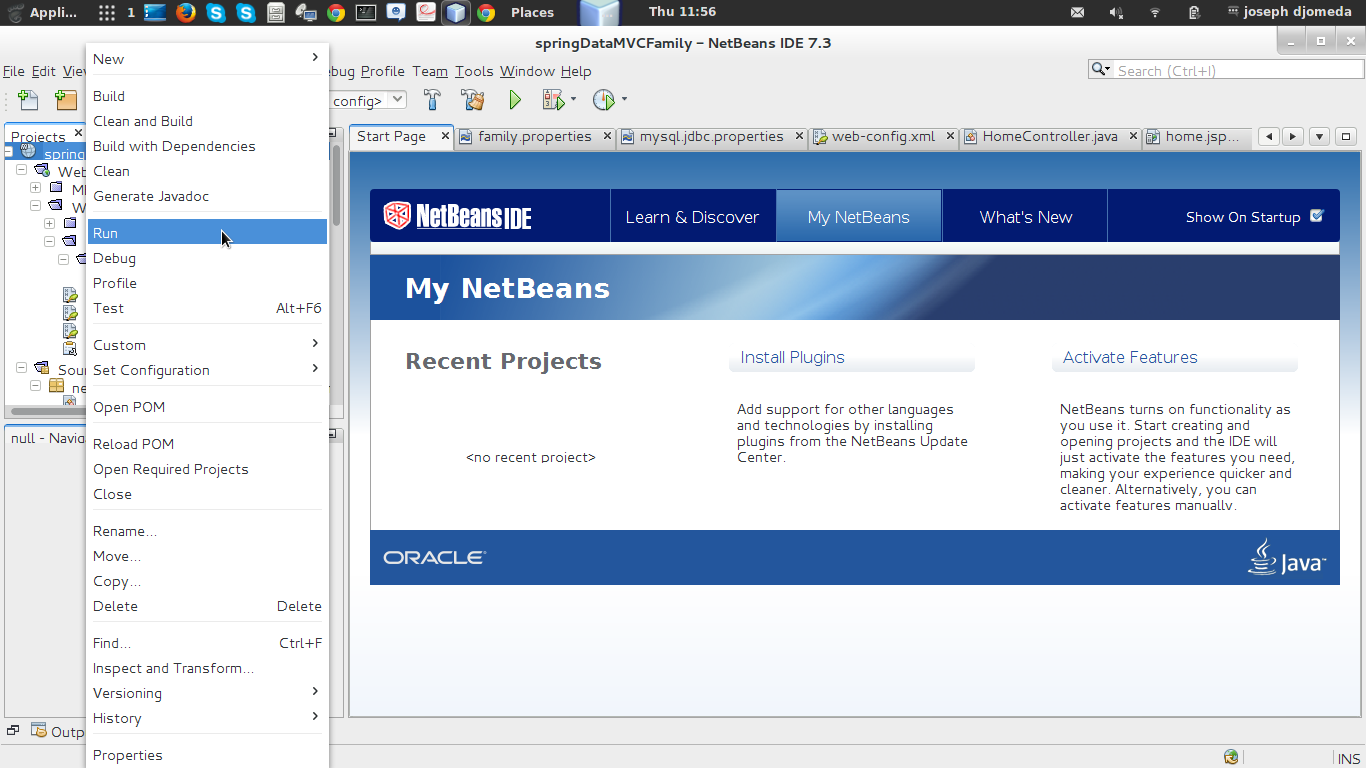Open the What's New section
This screenshot has height=768, width=1366.
click(x=1026, y=217)
